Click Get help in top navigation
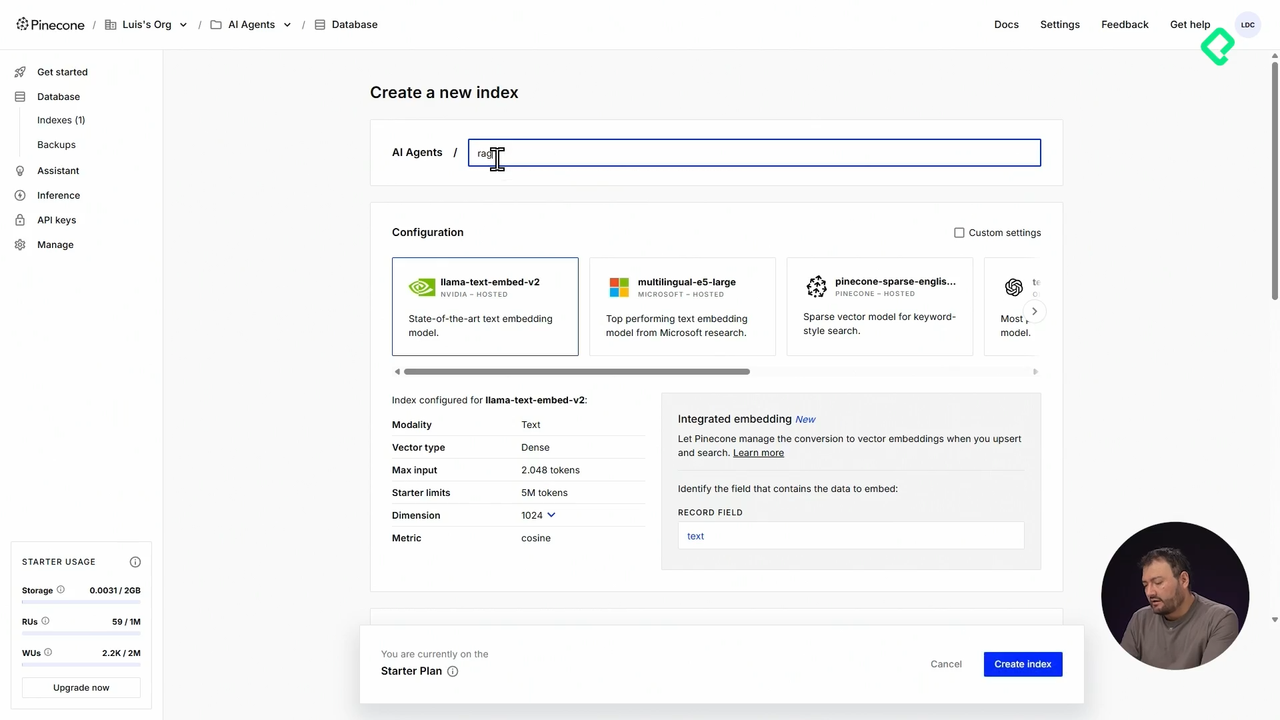Screen dimensions: 1280x720 [x=1190, y=25]
